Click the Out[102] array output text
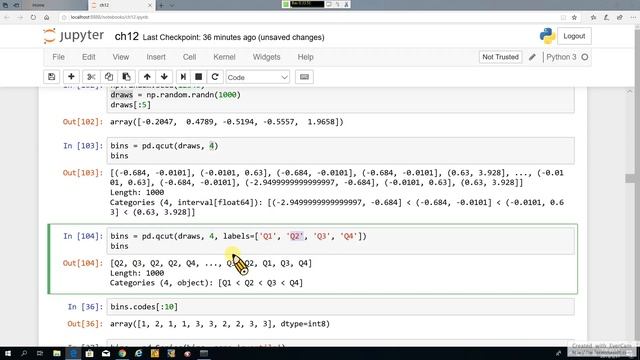Screen dimensions: 640x360 pyautogui.click(x=227, y=122)
